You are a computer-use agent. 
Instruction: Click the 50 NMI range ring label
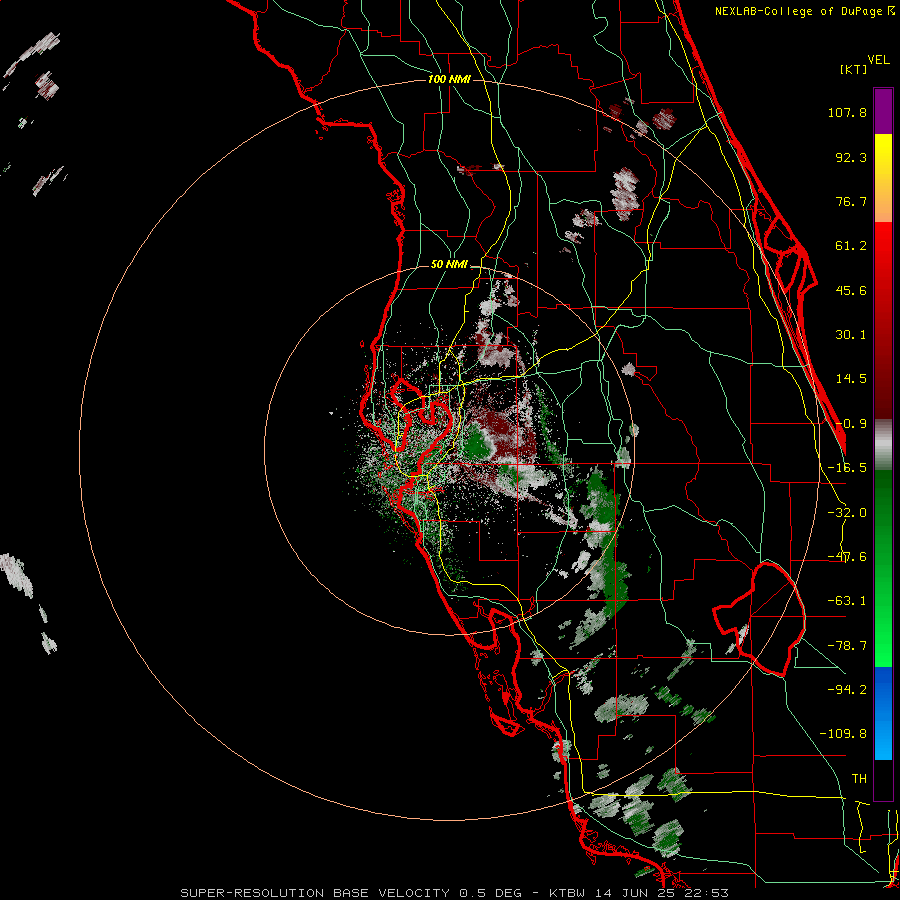pyautogui.click(x=449, y=265)
